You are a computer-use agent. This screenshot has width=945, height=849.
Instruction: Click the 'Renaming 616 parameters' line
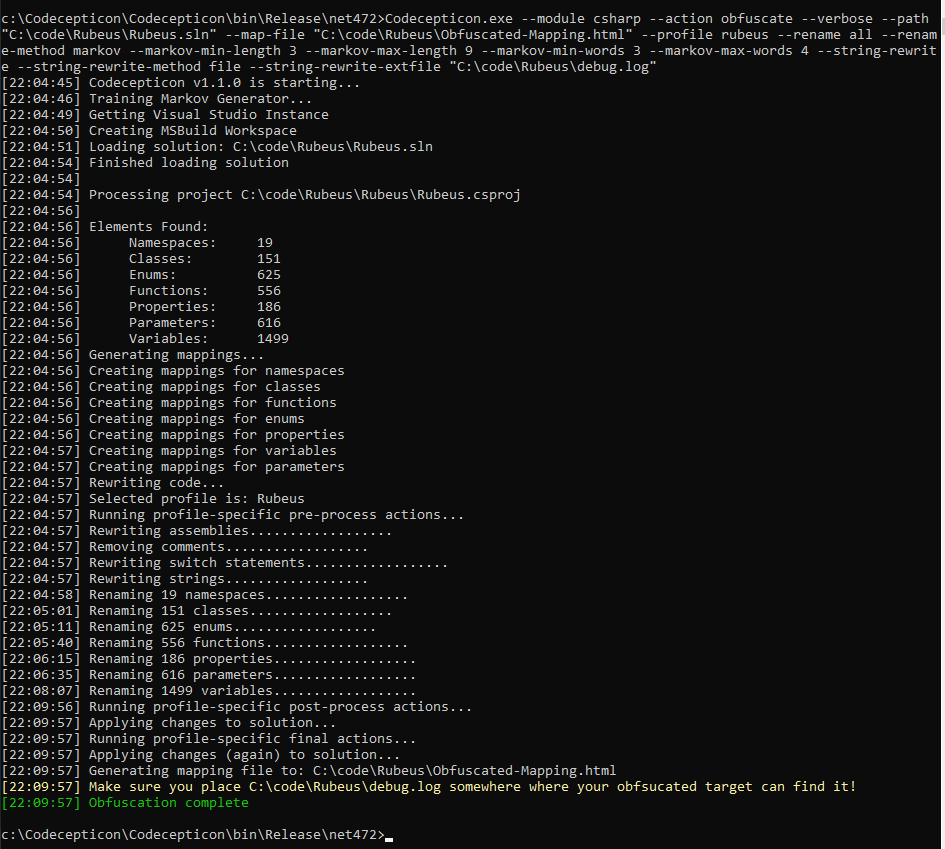(209, 675)
